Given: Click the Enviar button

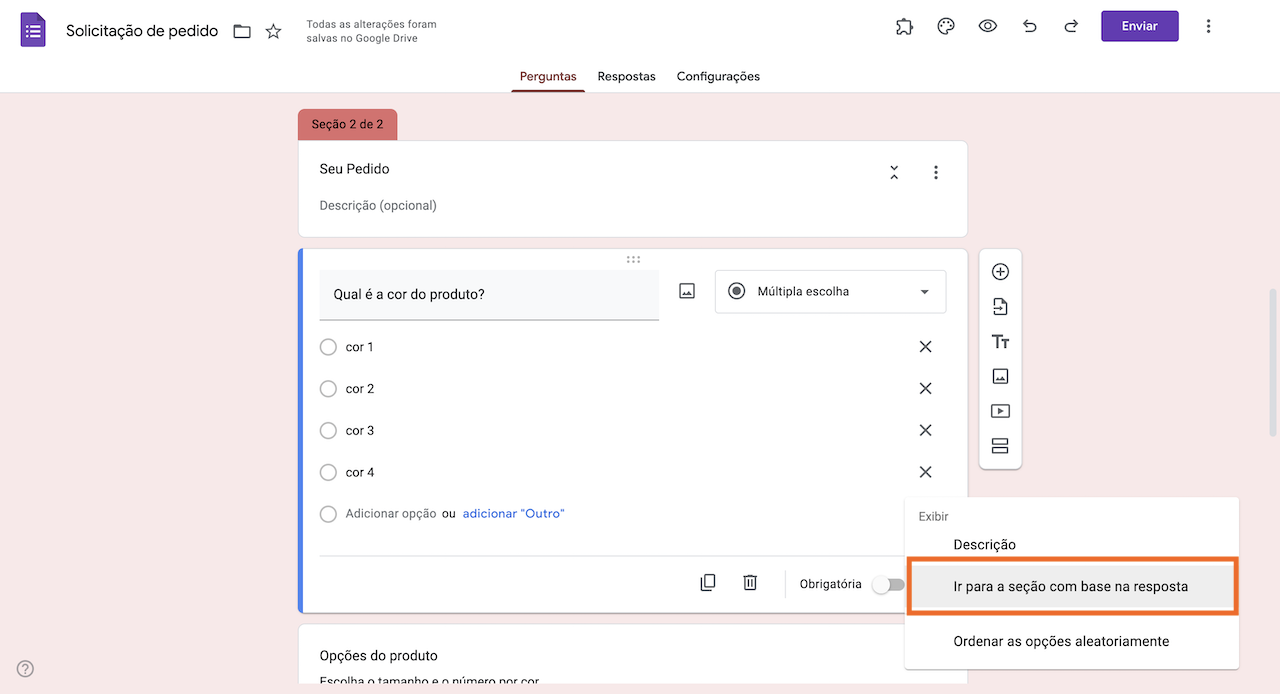Looking at the screenshot, I should coord(1139,26).
